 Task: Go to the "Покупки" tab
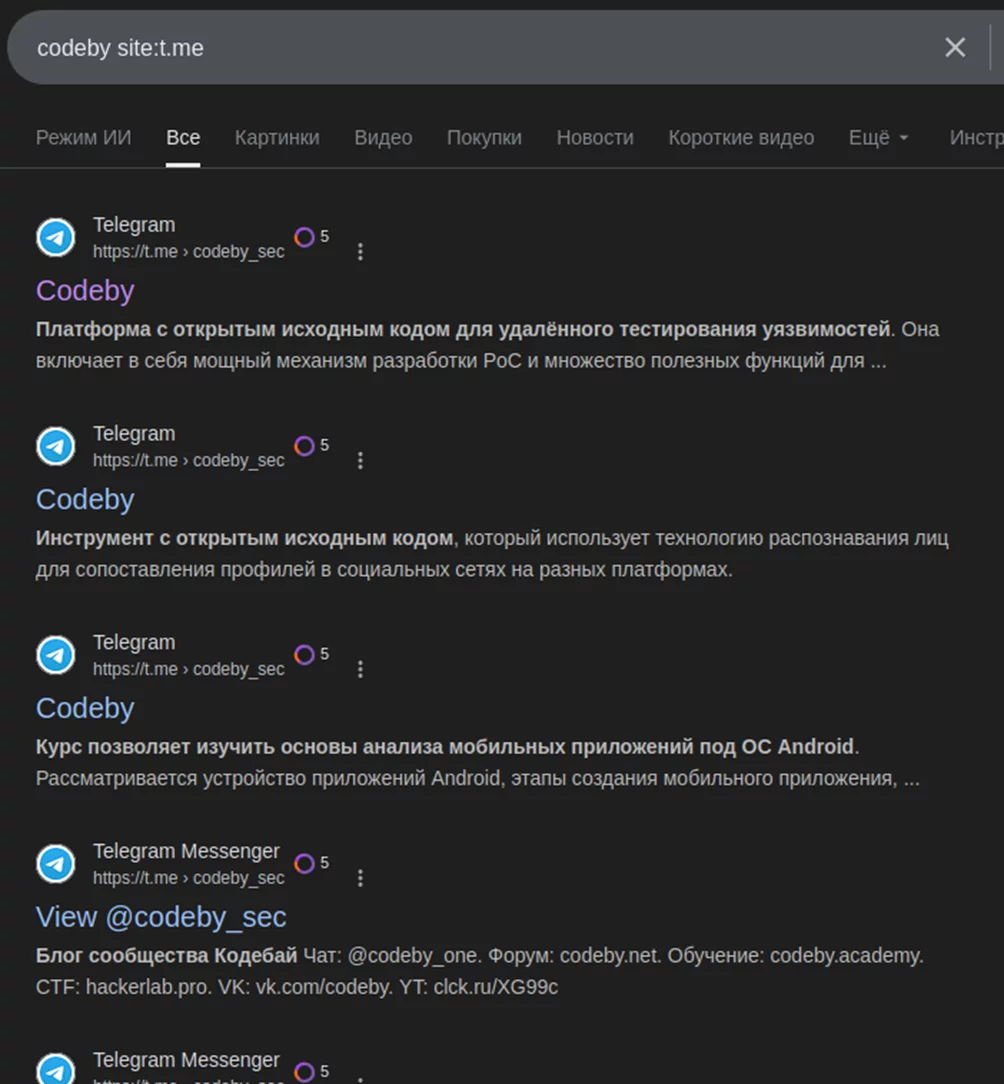click(484, 138)
